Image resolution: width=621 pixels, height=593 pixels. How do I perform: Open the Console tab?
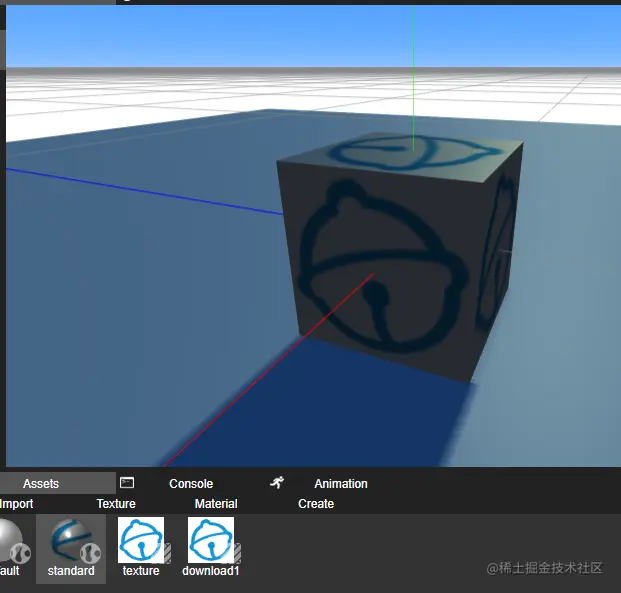coord(191,484)
